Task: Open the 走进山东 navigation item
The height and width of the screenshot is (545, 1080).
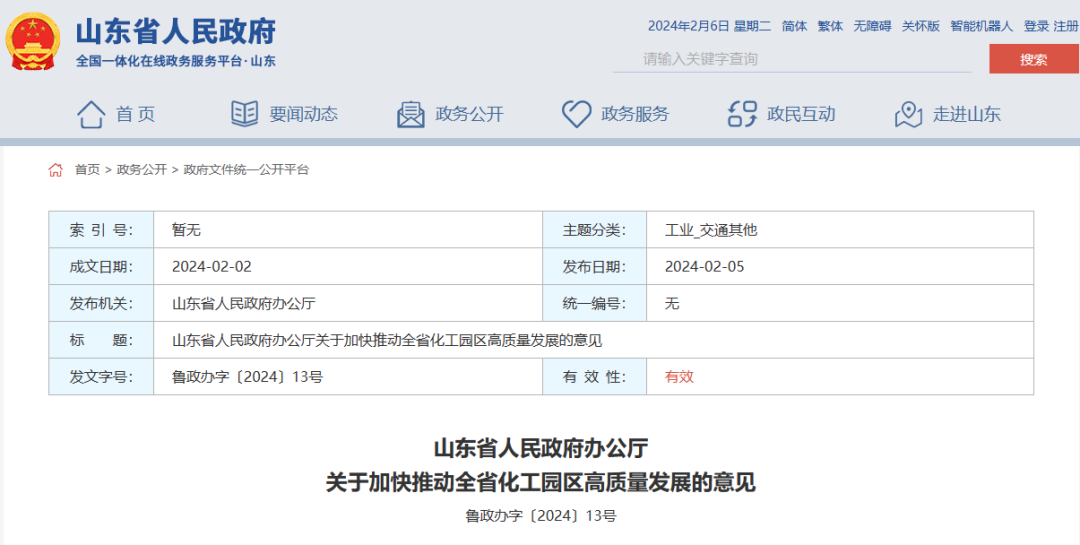Action: 966,114
